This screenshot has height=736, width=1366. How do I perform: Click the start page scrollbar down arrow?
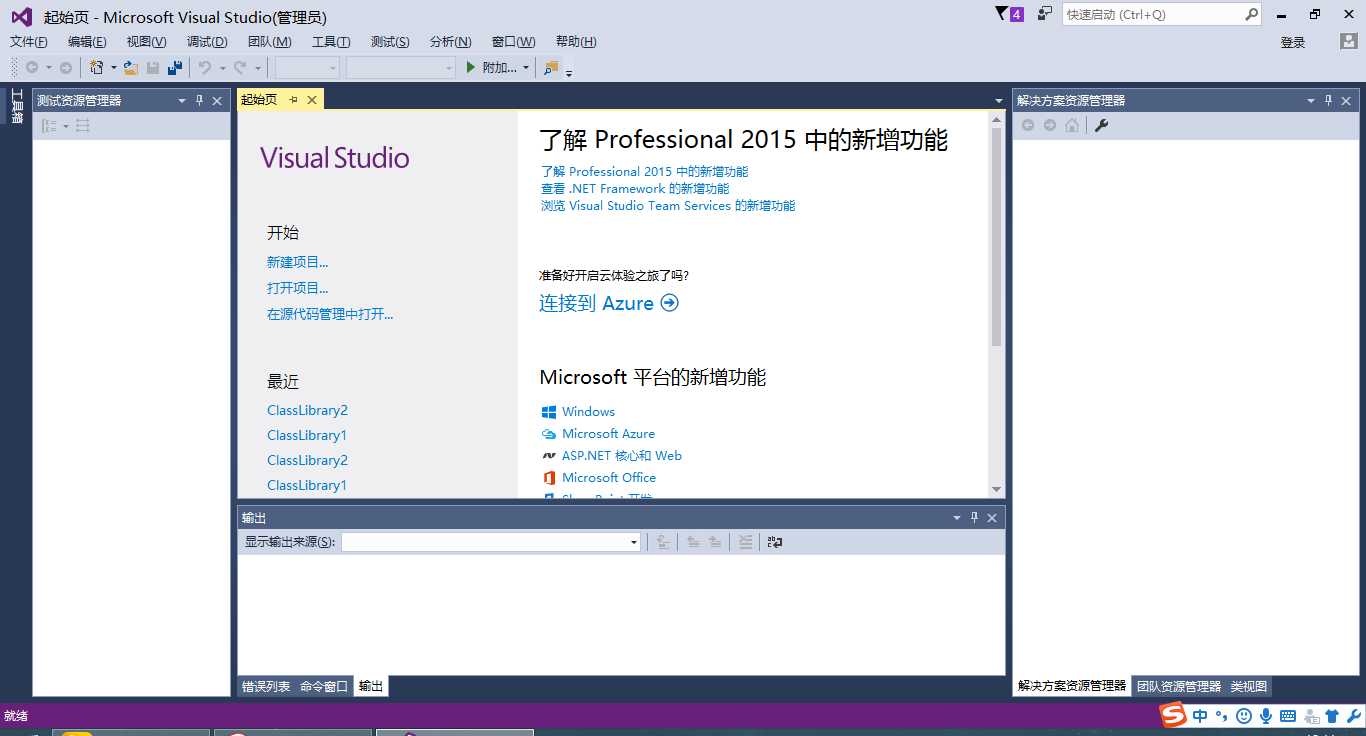[x=996, y=489]
